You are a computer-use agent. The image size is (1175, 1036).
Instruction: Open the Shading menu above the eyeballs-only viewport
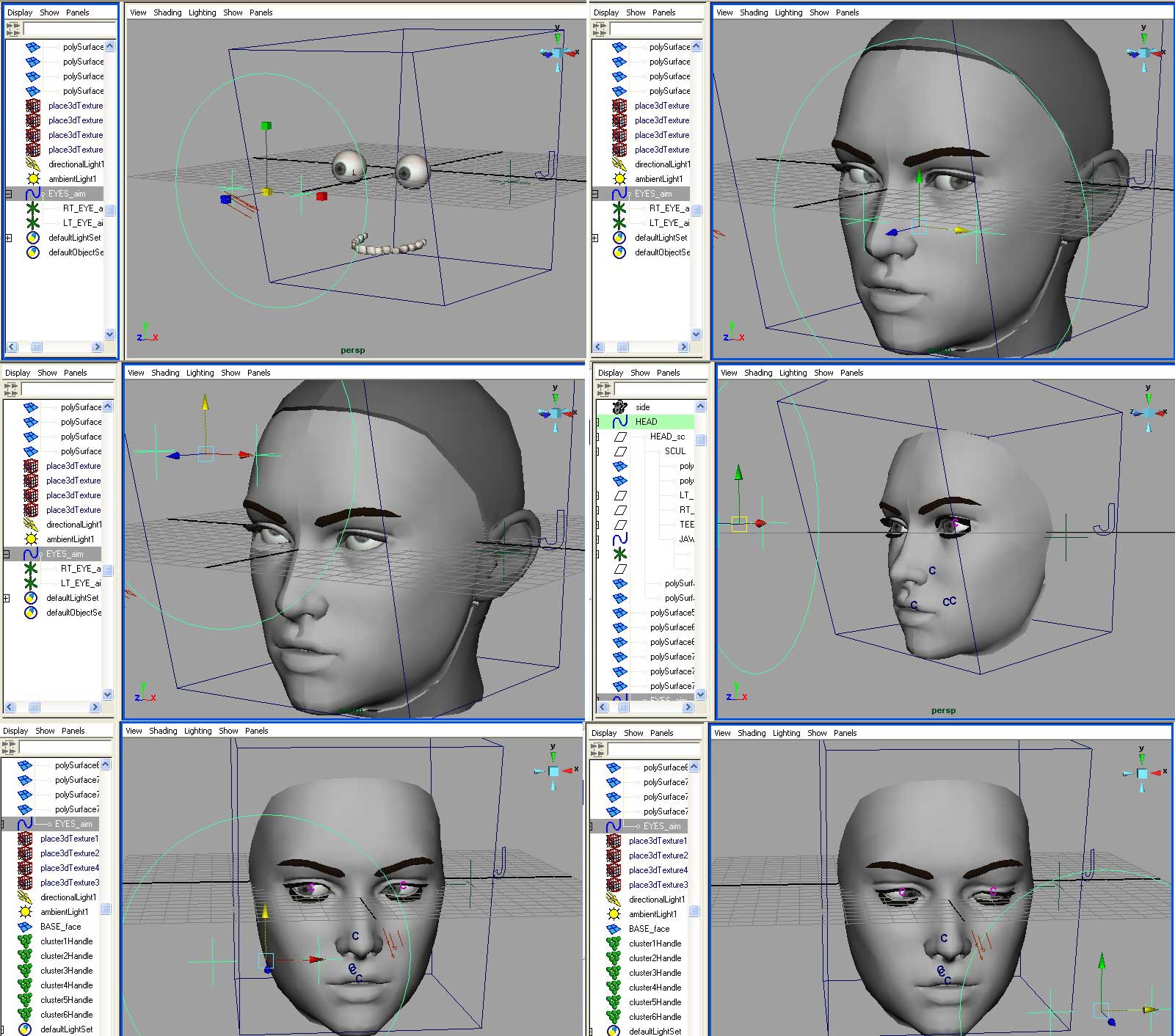tap(167, 12)
